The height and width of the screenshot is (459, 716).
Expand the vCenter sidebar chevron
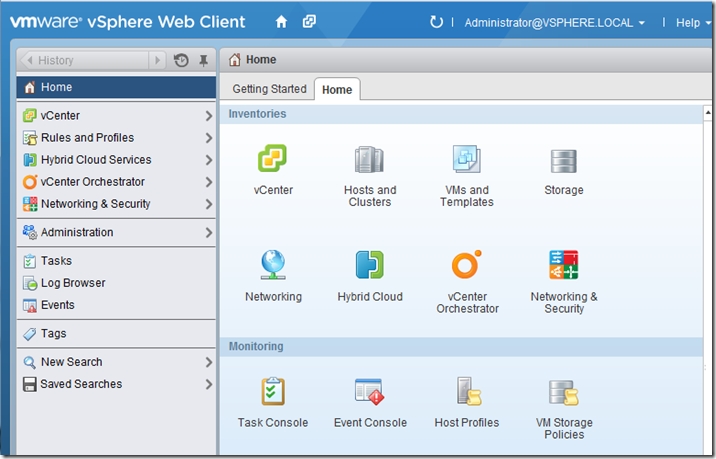[x=209, y=116]
